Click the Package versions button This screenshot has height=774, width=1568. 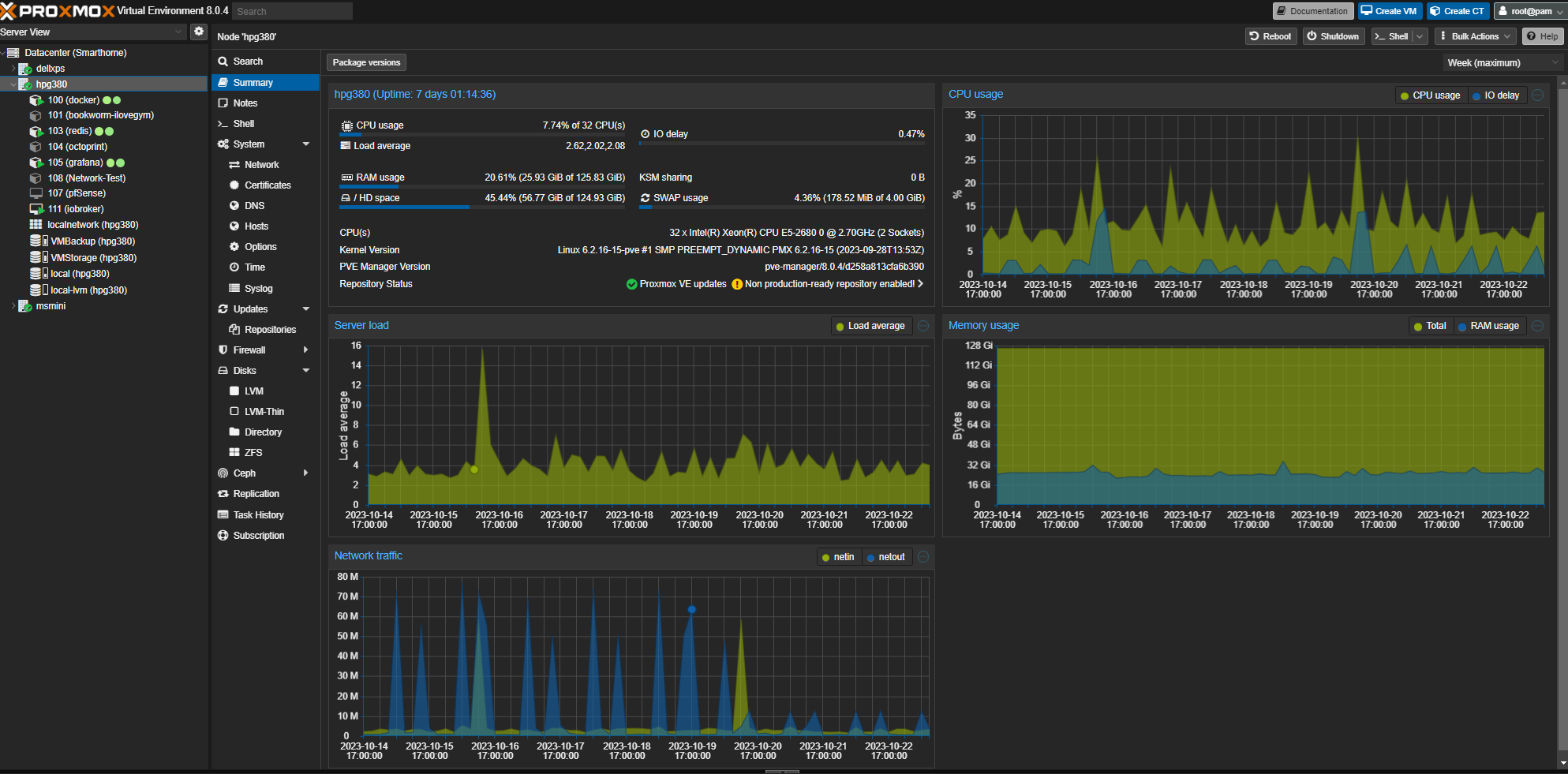pos(366,62)
